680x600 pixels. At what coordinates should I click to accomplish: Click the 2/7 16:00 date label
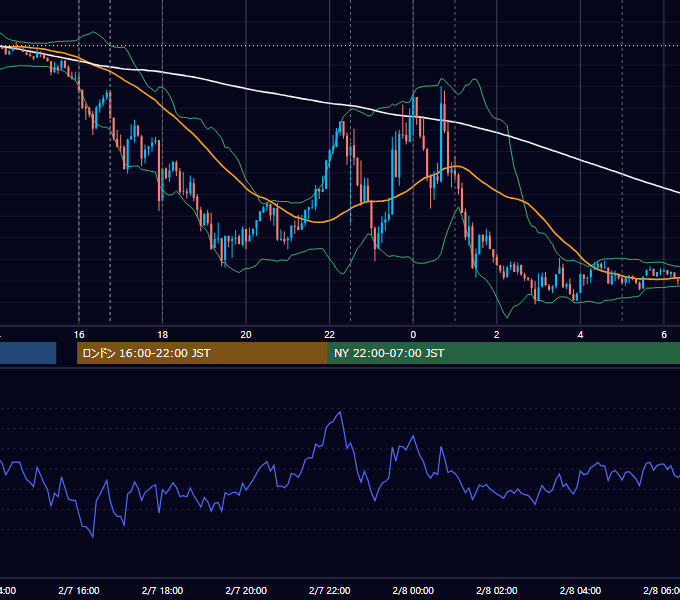pyautogui.click(x=79, y=590)
